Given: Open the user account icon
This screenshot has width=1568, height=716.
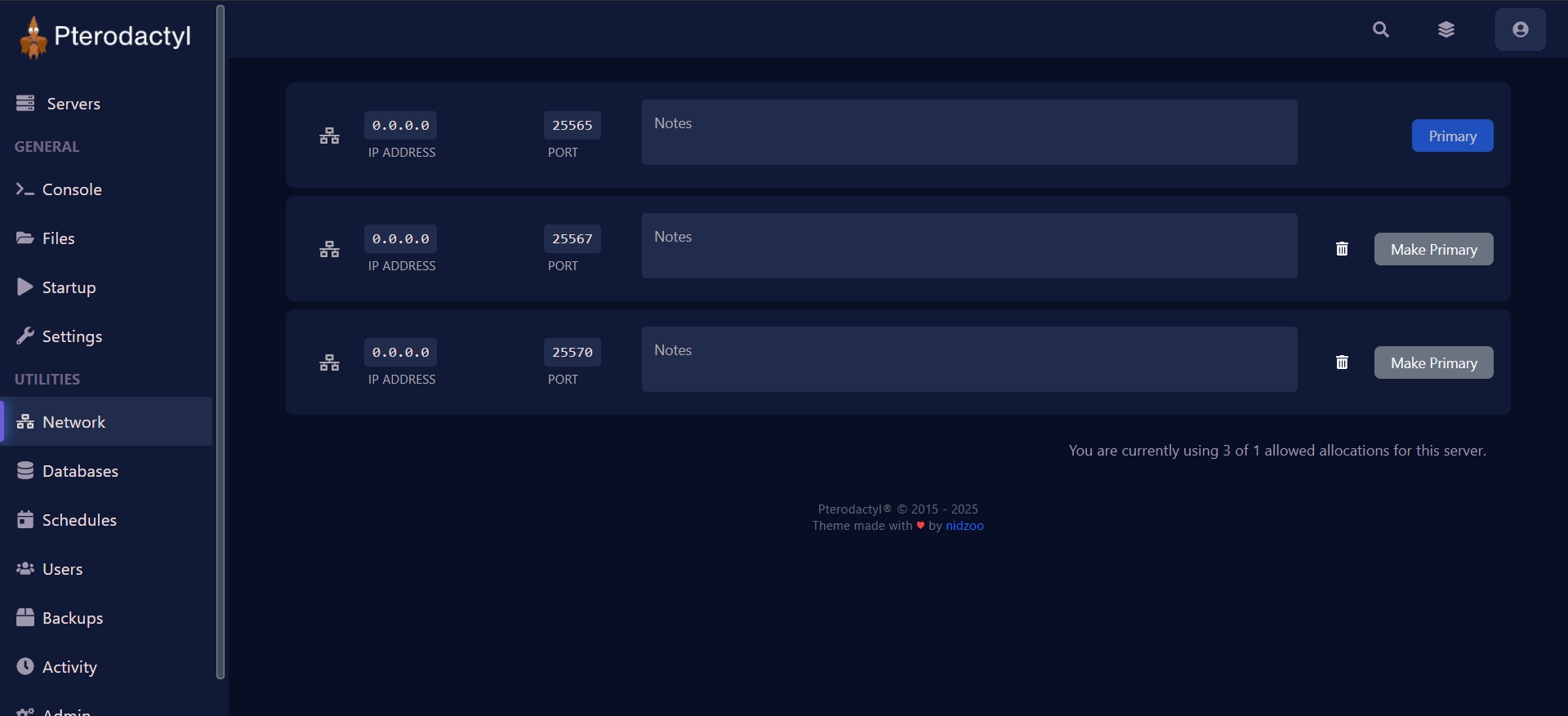Looking at the screenshot, I should click(x=1520, y=29).
